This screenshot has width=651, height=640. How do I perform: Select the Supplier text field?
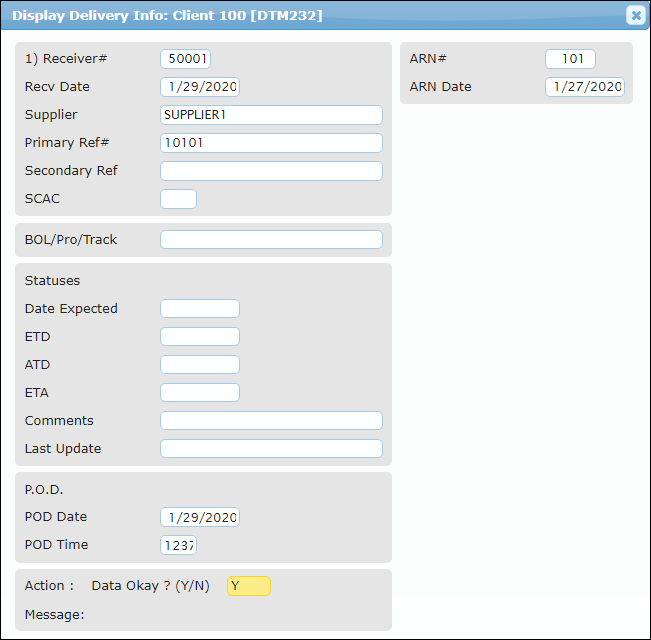[x=271, y=115]
